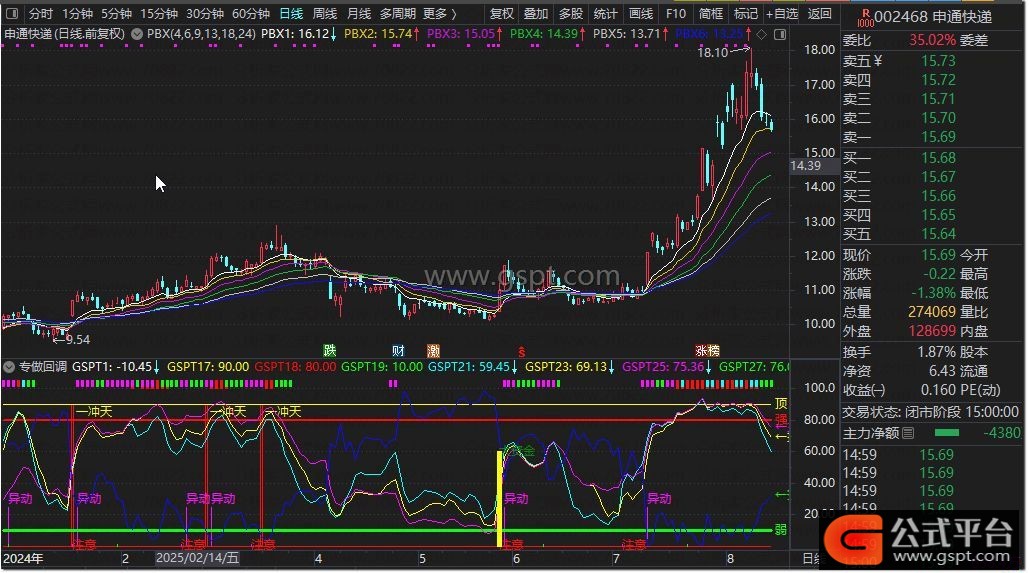The width and height of the screenshot is (1029, 573).
Task: Click the green 跌 event marker
Action: (x=329, y=351)
